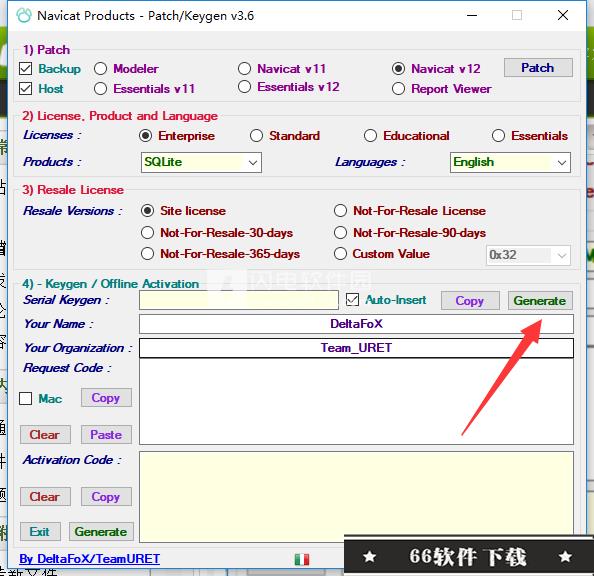Click the Italian flag icon

[x=302, y=559]
